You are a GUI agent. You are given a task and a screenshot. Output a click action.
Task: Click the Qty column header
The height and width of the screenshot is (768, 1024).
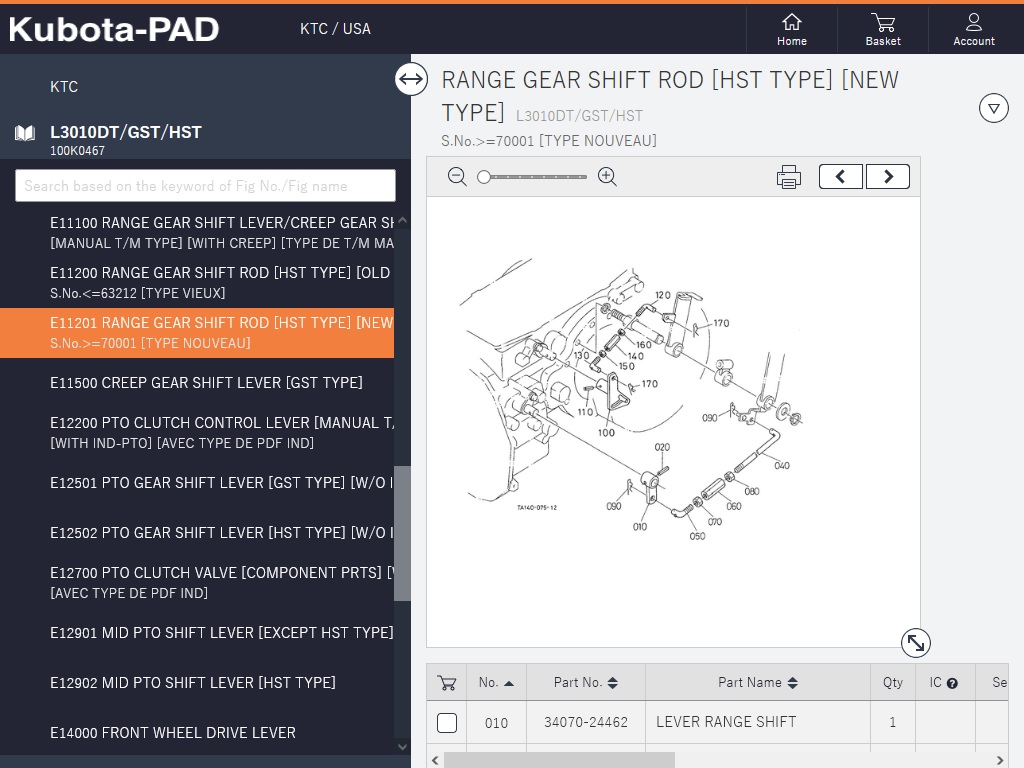[x=893, y=683]
